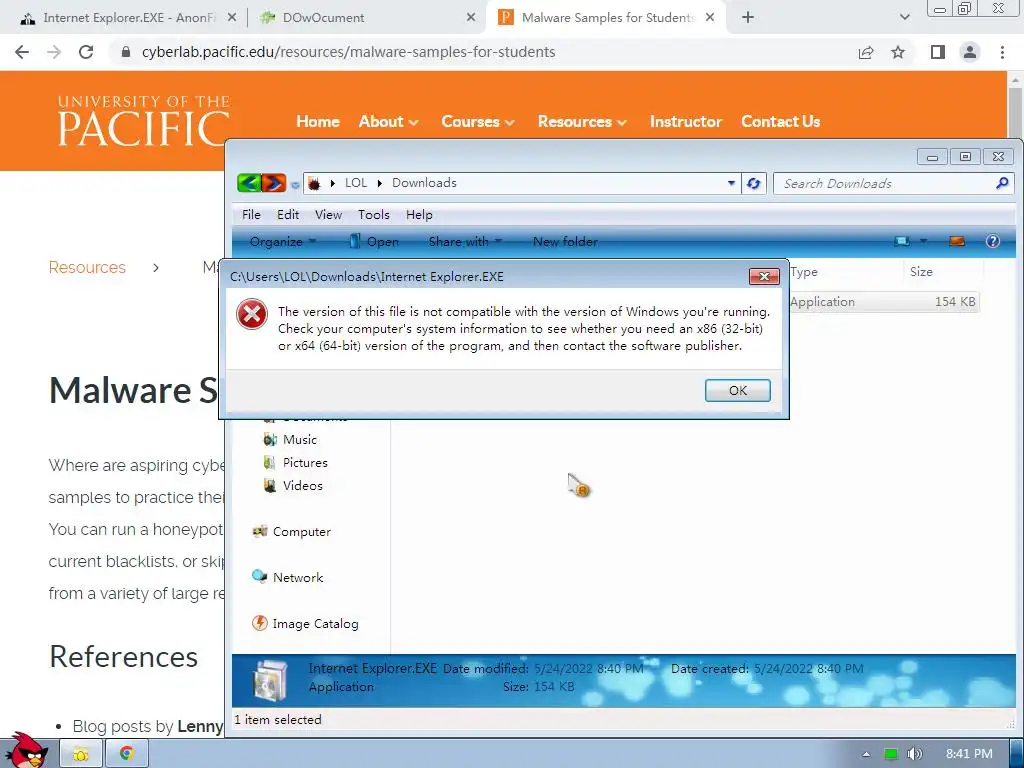Screen dimensions: 1024x768
Task: Open the Instructor nav link
Action: tap(686, 121)
